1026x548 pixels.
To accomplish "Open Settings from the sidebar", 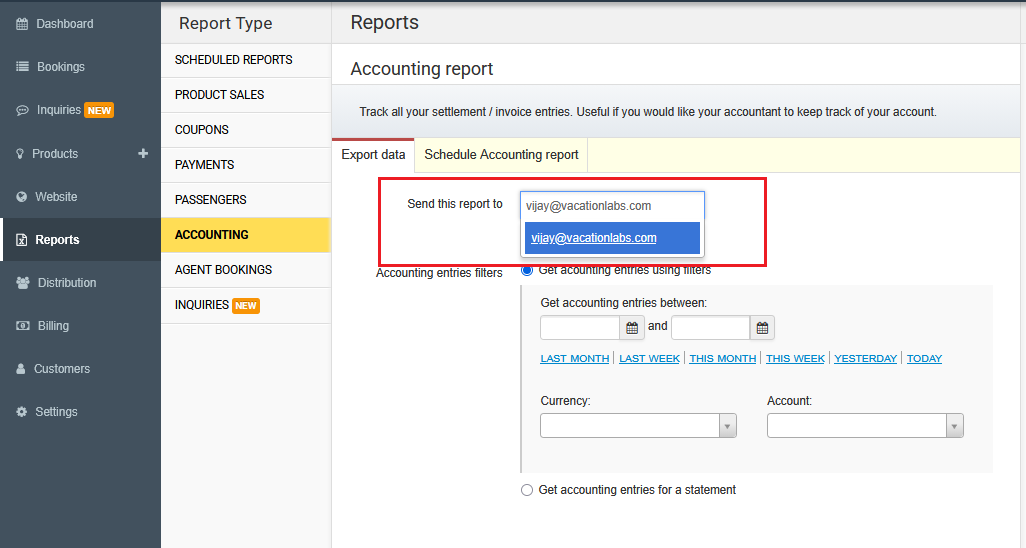I will point(56,412).
